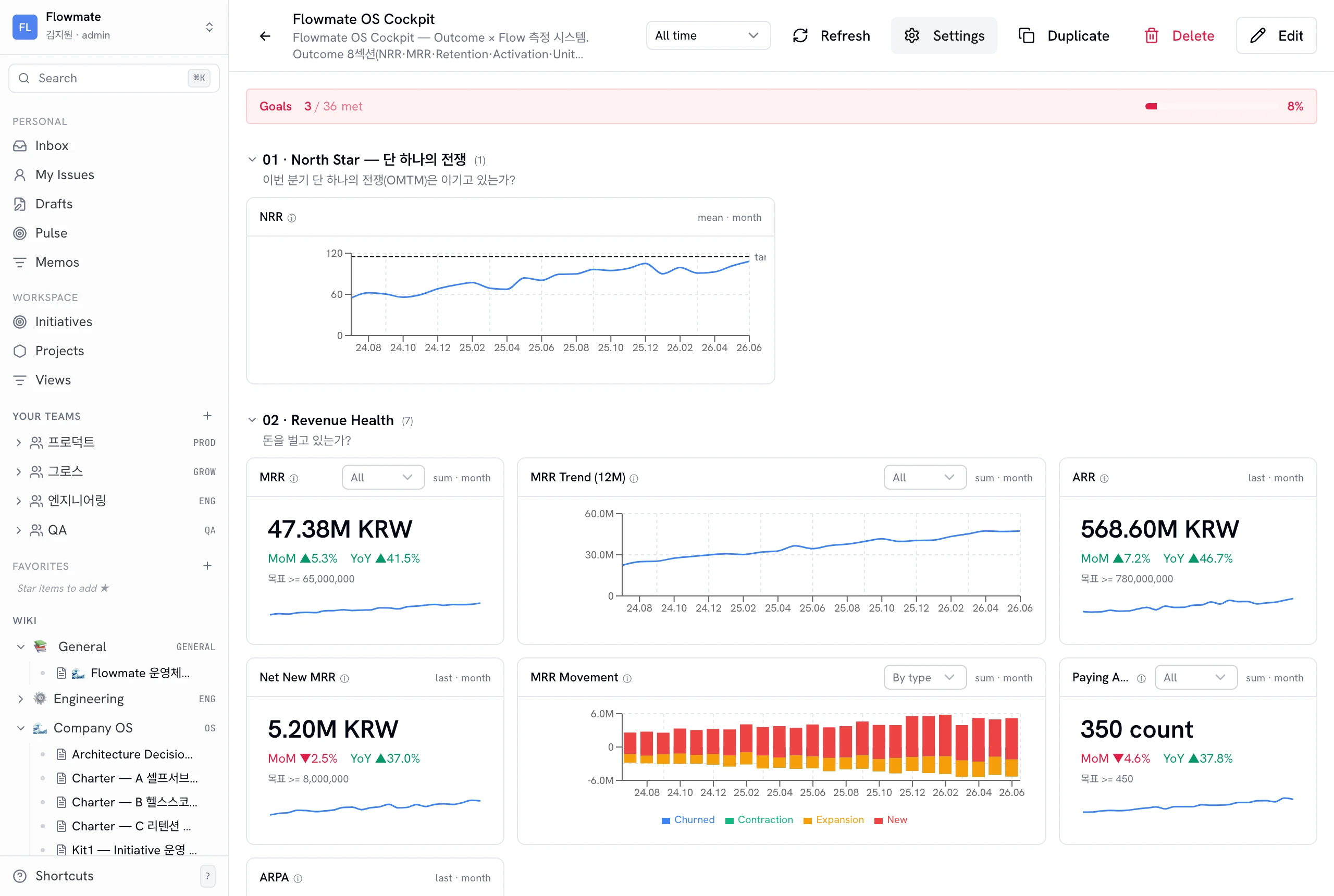The height and width of the screenshot is (896, 1334).
Task: Open the Net New MRR info icon
Action: tap(344, 678)
